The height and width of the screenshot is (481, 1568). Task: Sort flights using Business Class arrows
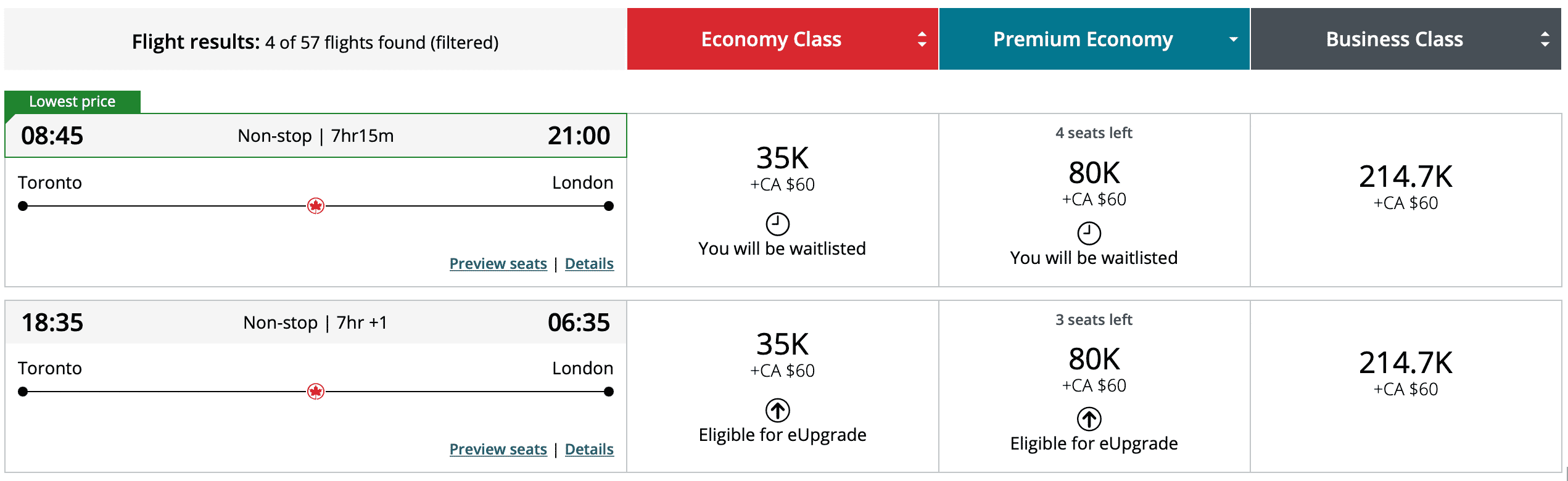[x=1545, y=39]
